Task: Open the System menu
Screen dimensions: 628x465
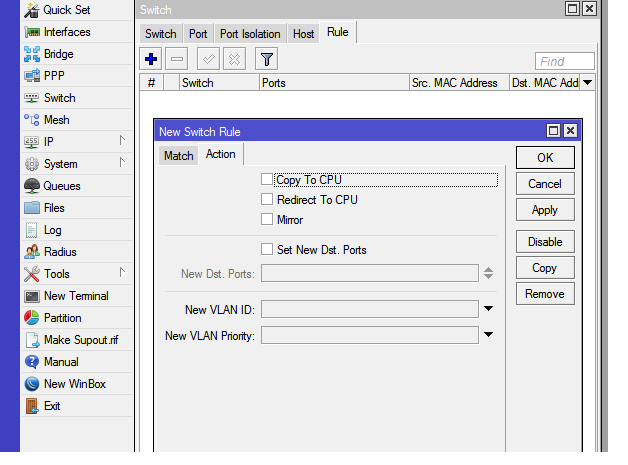Action: pyautogui.click(x=76, y=164)
